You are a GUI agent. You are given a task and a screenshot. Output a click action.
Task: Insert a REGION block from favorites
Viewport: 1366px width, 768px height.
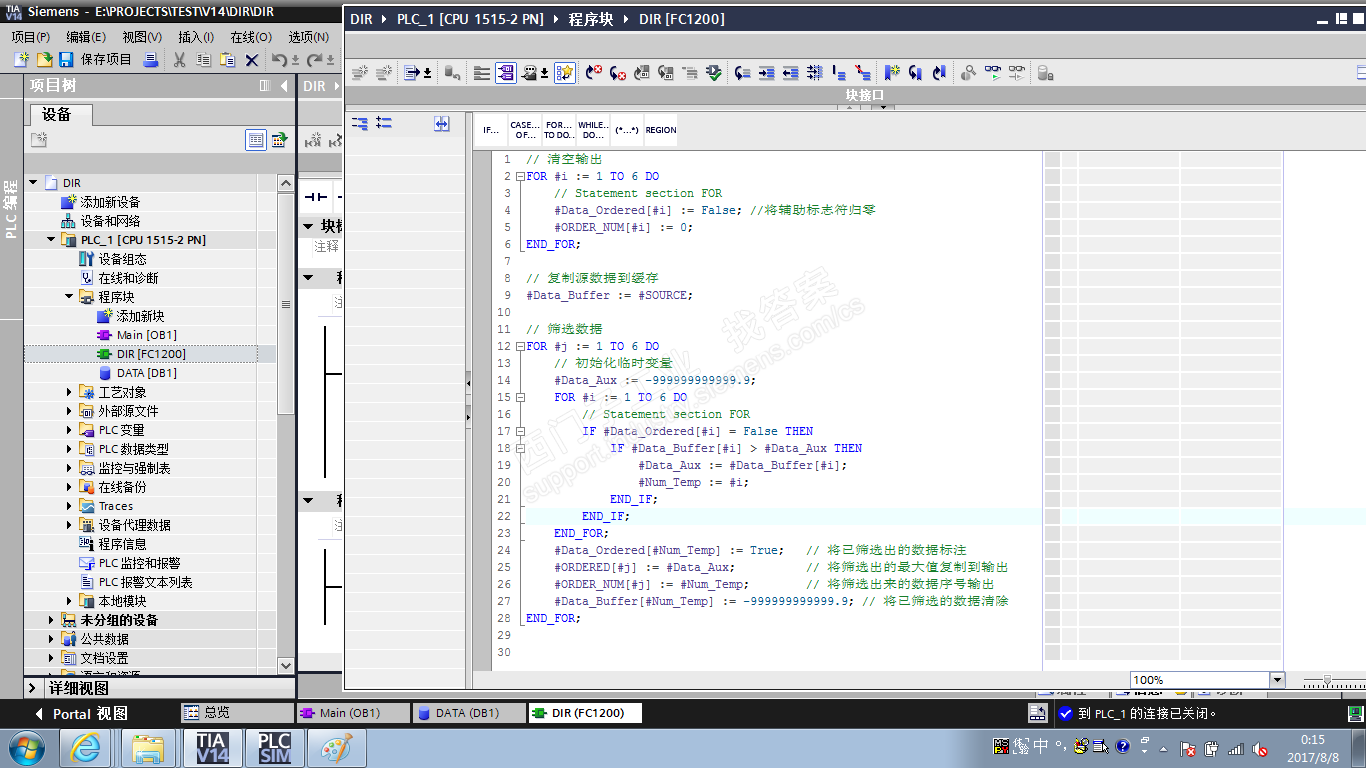[x=660, y=130]
